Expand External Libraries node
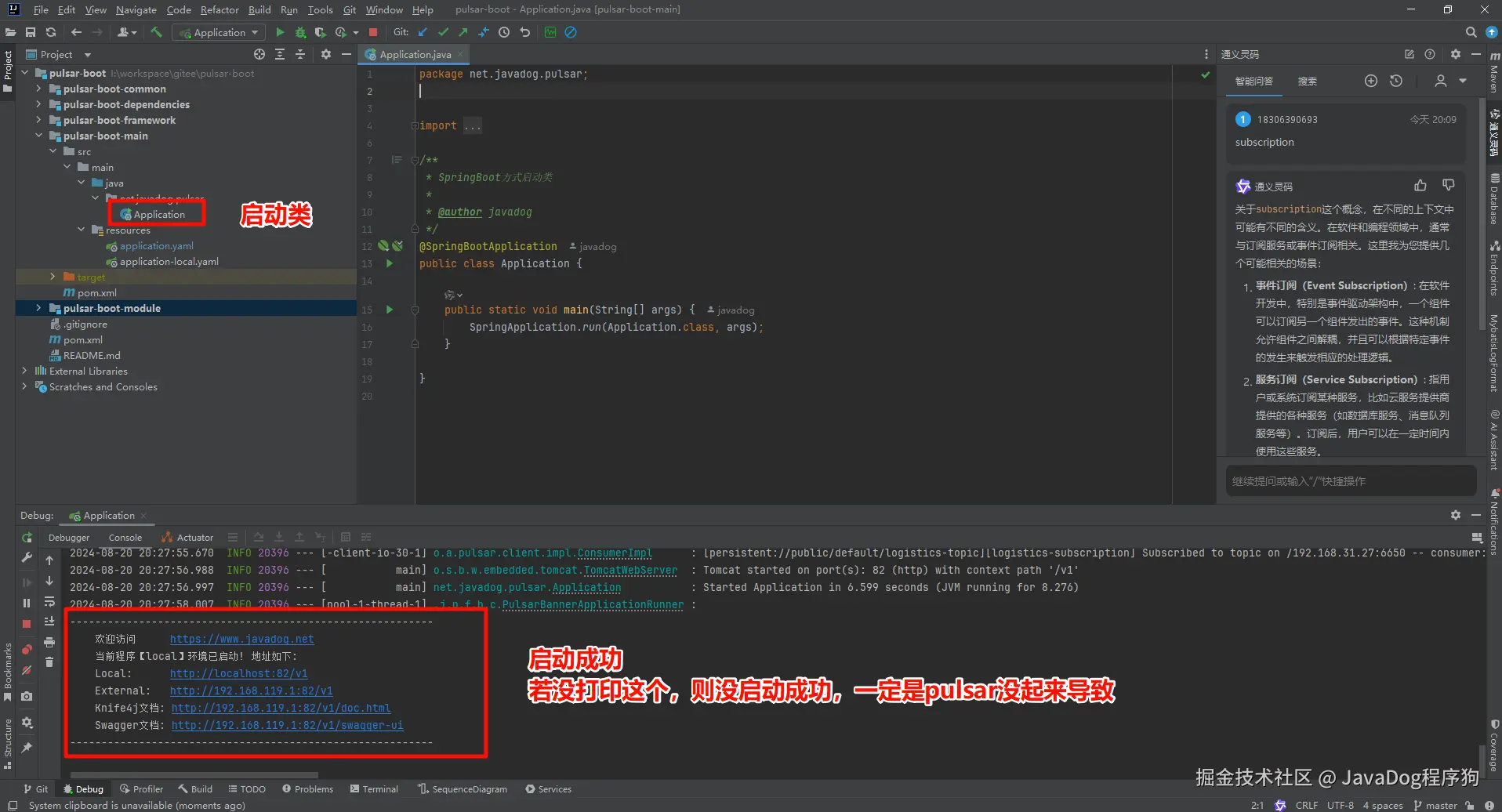Image resolution: width=1502 pixels, height=812 pixels. (x=24, y=371)
